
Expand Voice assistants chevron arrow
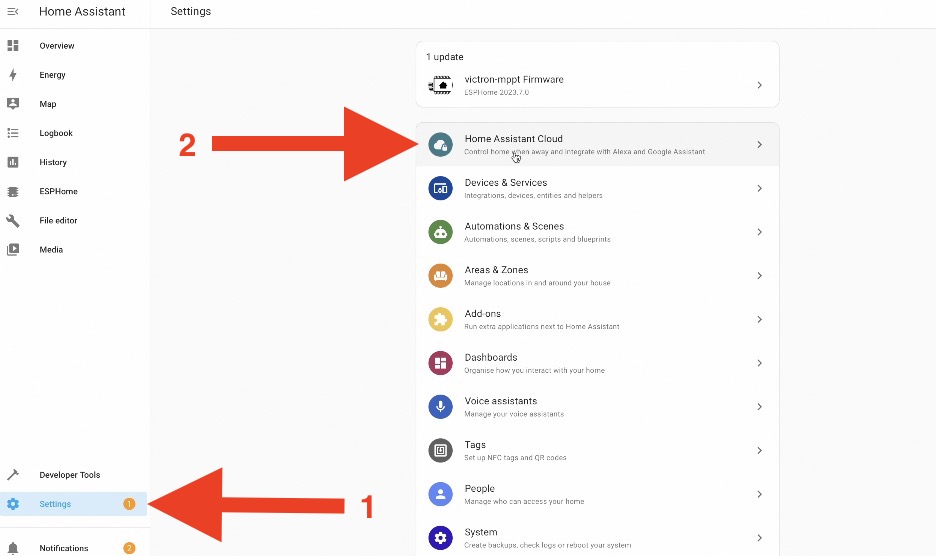[x=759, y=407]
